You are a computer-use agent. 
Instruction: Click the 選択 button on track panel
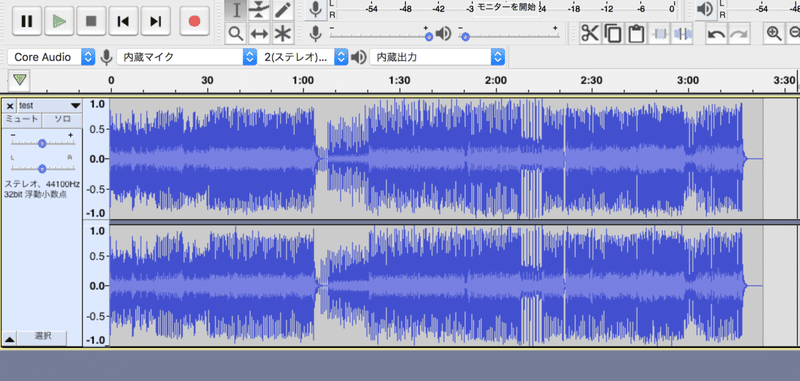pos(42,336)
